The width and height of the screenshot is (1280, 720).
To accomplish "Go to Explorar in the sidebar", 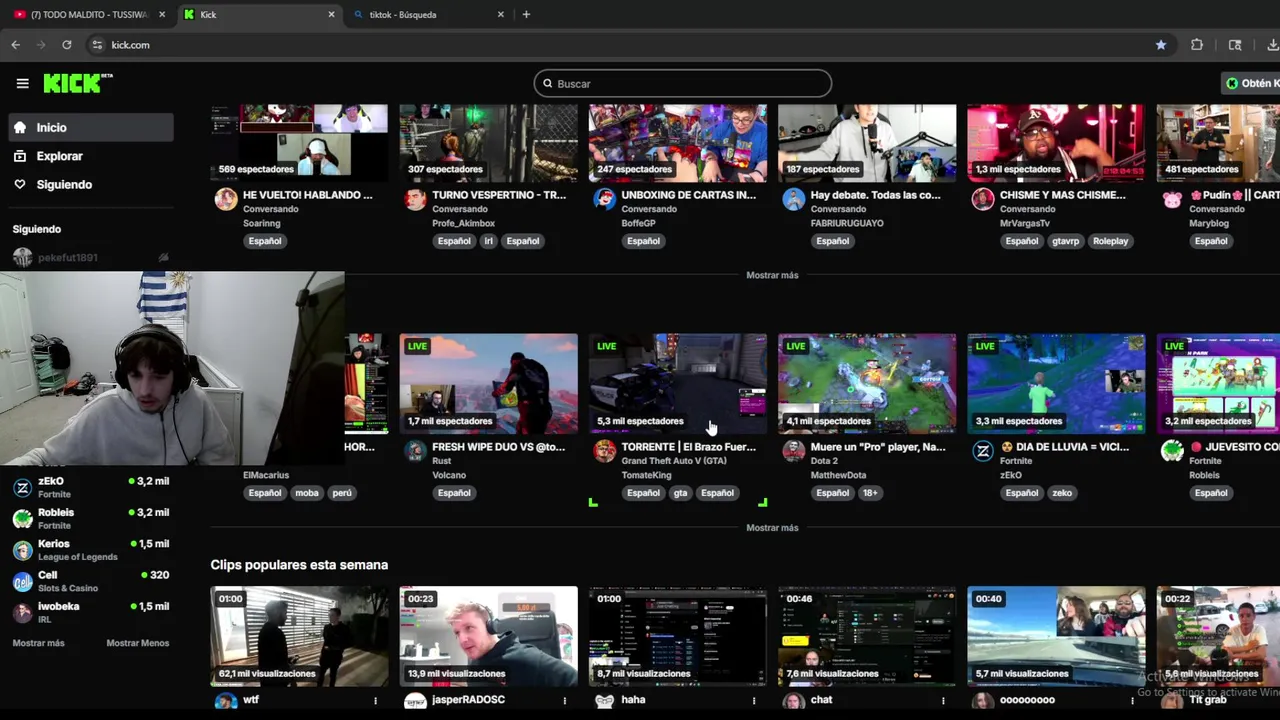I will pos(91,156).
